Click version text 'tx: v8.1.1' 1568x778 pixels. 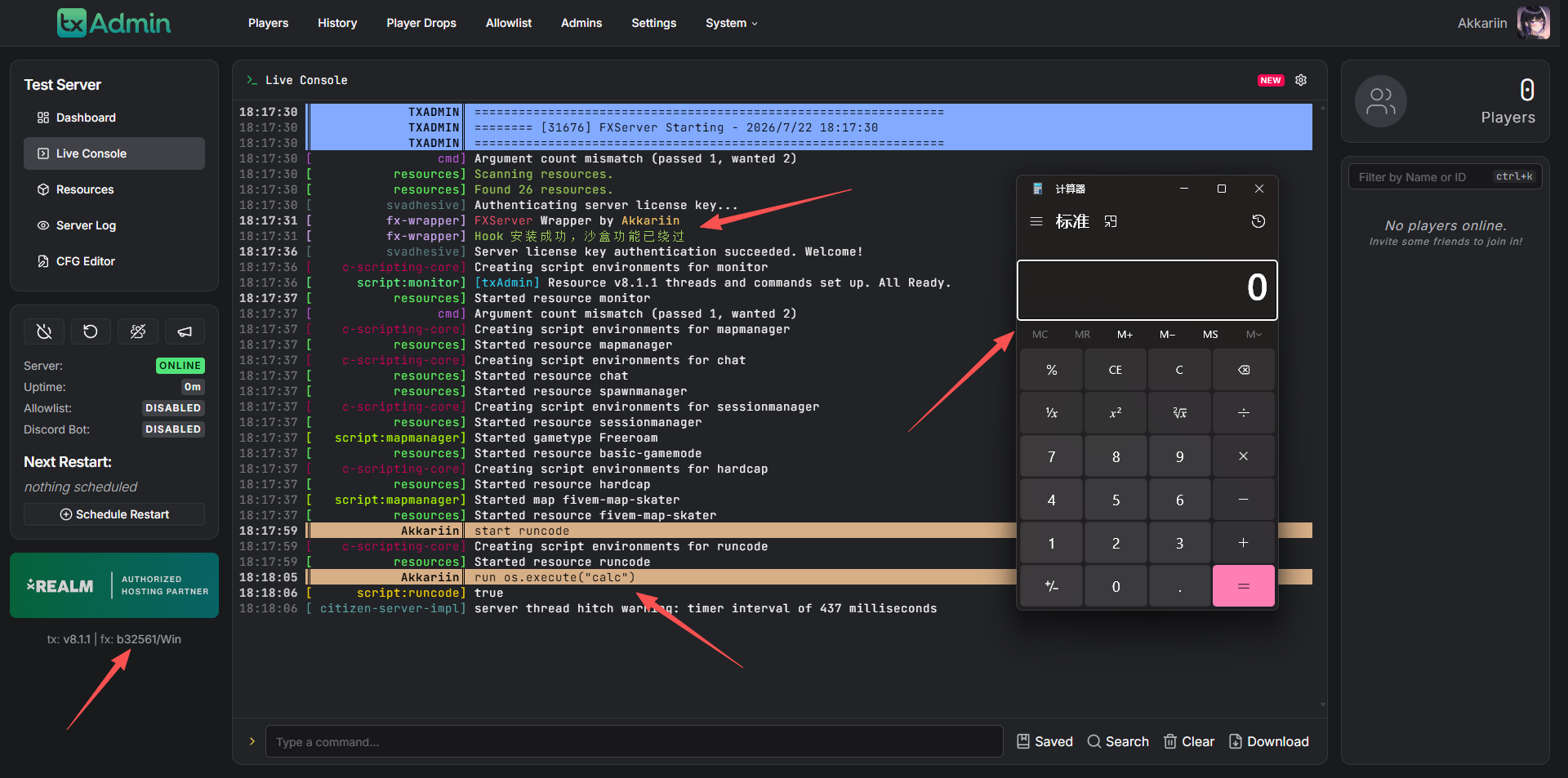coord(69,639)
